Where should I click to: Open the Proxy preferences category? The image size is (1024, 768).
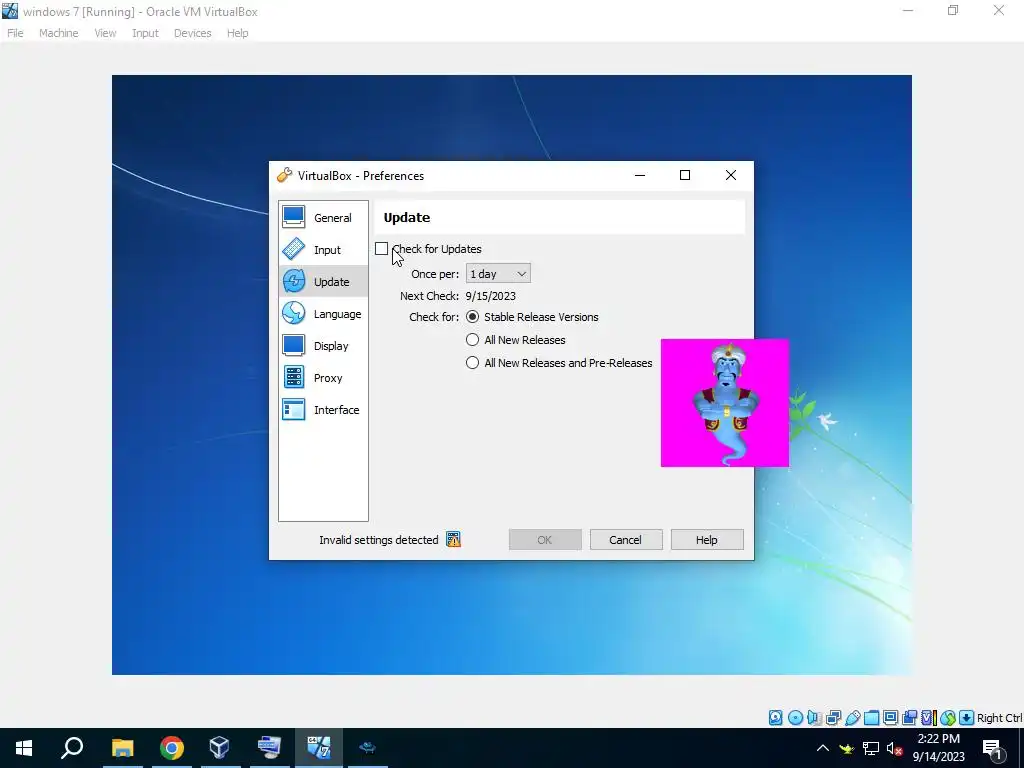pyautogui.click(x=323, y=377)
